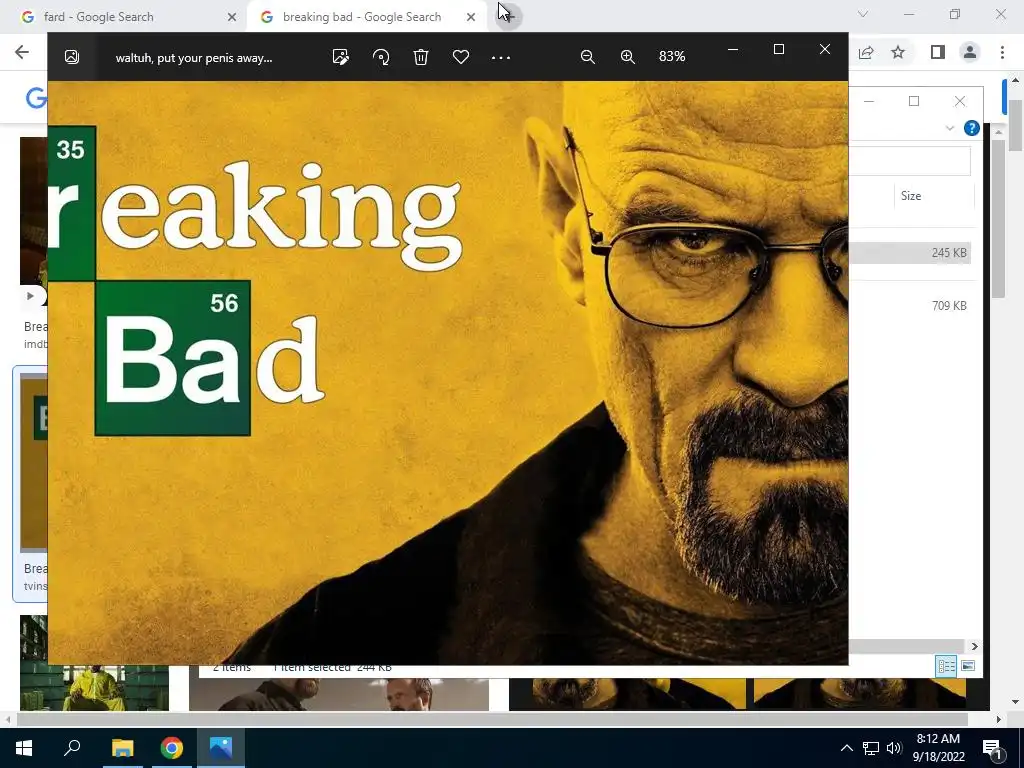Show hidden system tray icons
The width and height of the screenshot is (1024, 768).
[x=846, y=748]
